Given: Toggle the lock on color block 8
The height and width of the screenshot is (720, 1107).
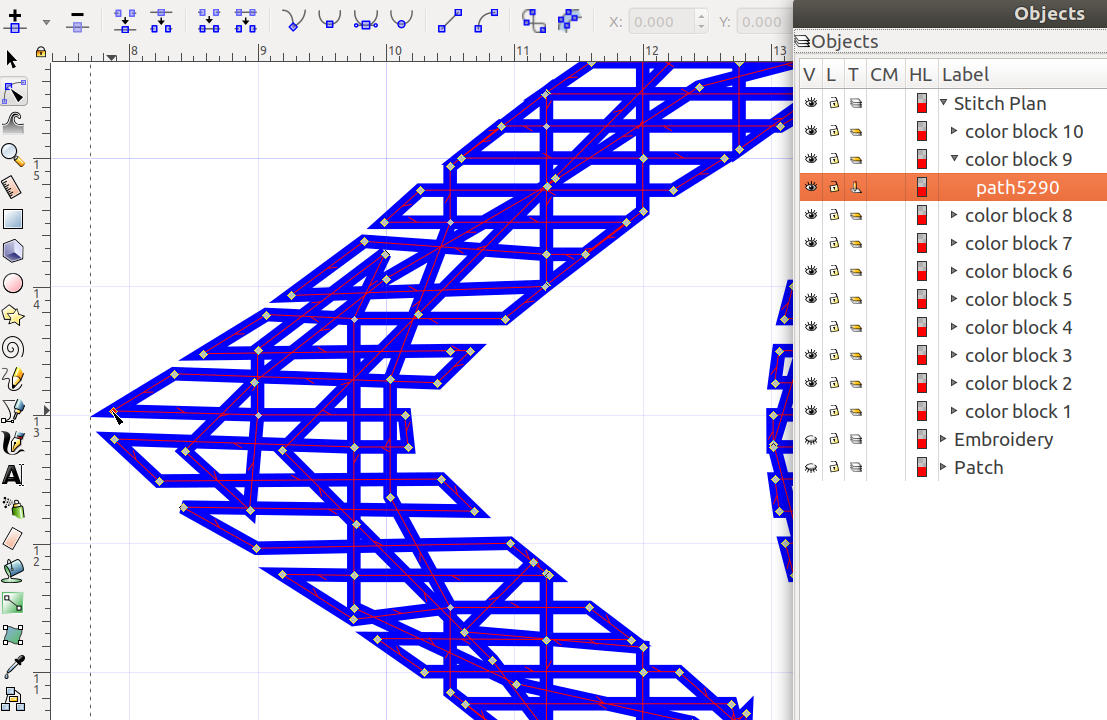Looking at the screenshot, I should pos(833,215).
